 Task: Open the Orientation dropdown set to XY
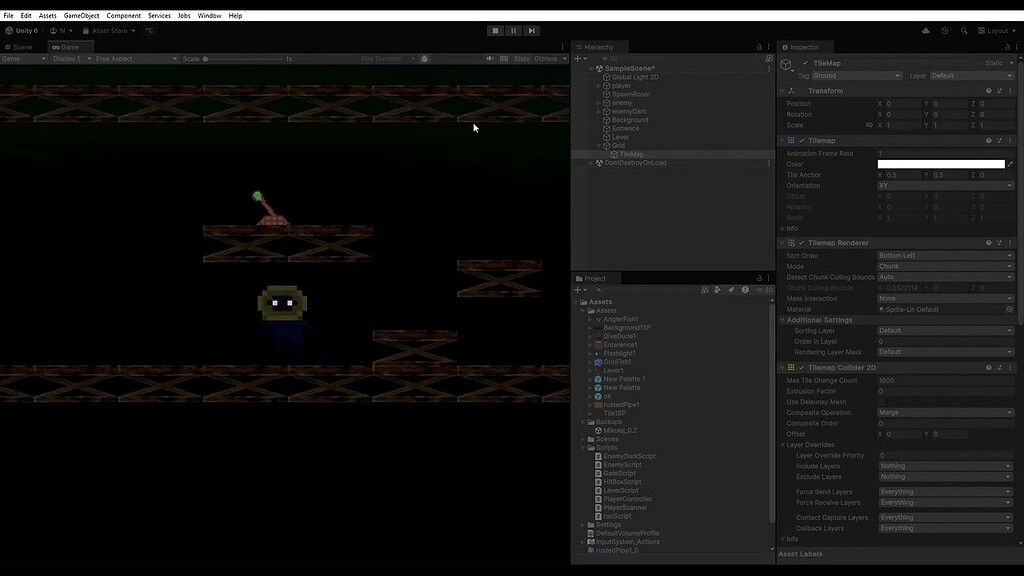[x=942, y=185]
